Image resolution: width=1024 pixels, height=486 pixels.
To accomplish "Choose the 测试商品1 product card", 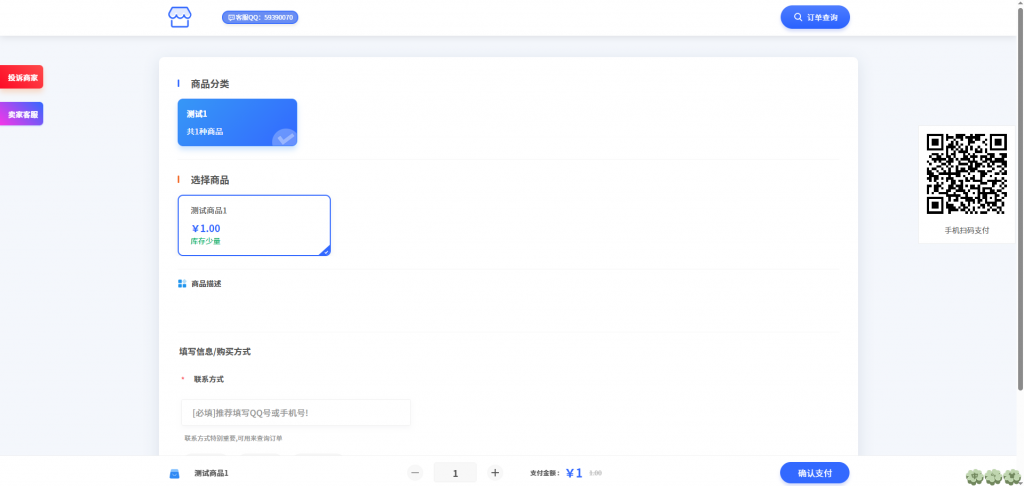I will [253, 225].
